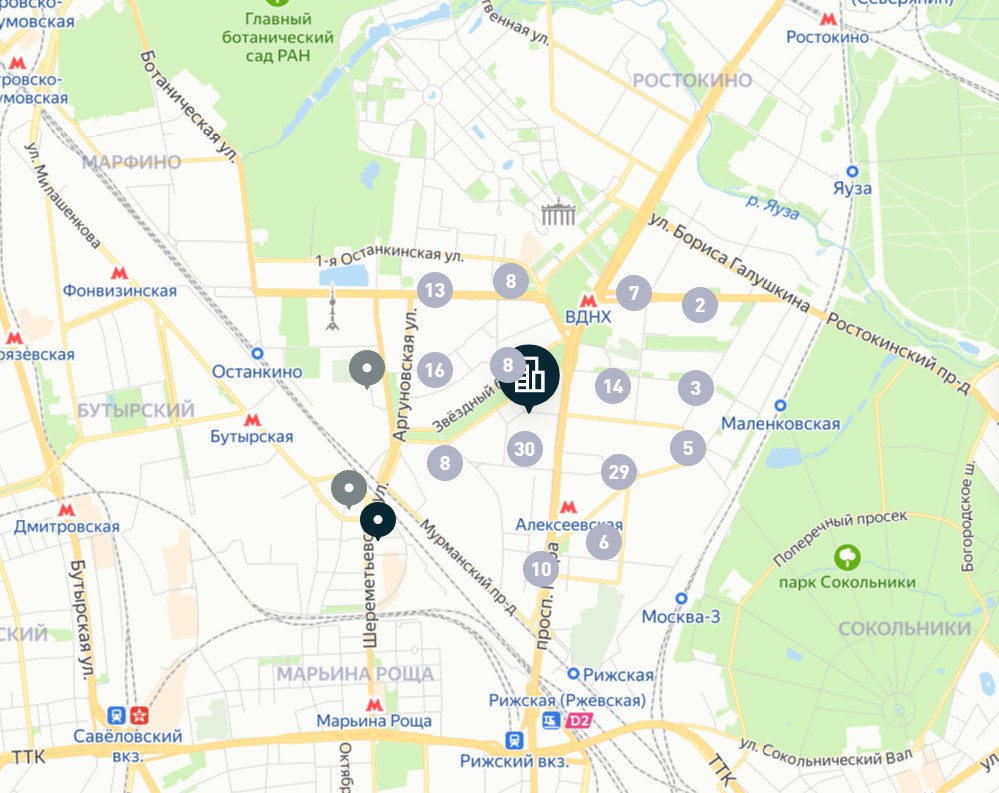Select the cluster marker numbered 13
The height and width of the screenshot is (793, 999).
[435, 290]
